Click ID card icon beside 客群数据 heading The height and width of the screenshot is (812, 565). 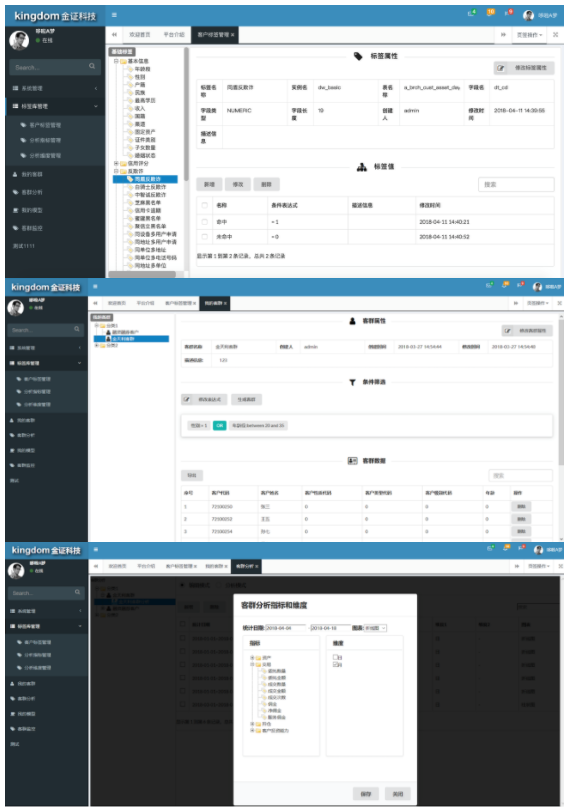pyautogui.click(x=352, y=460)
